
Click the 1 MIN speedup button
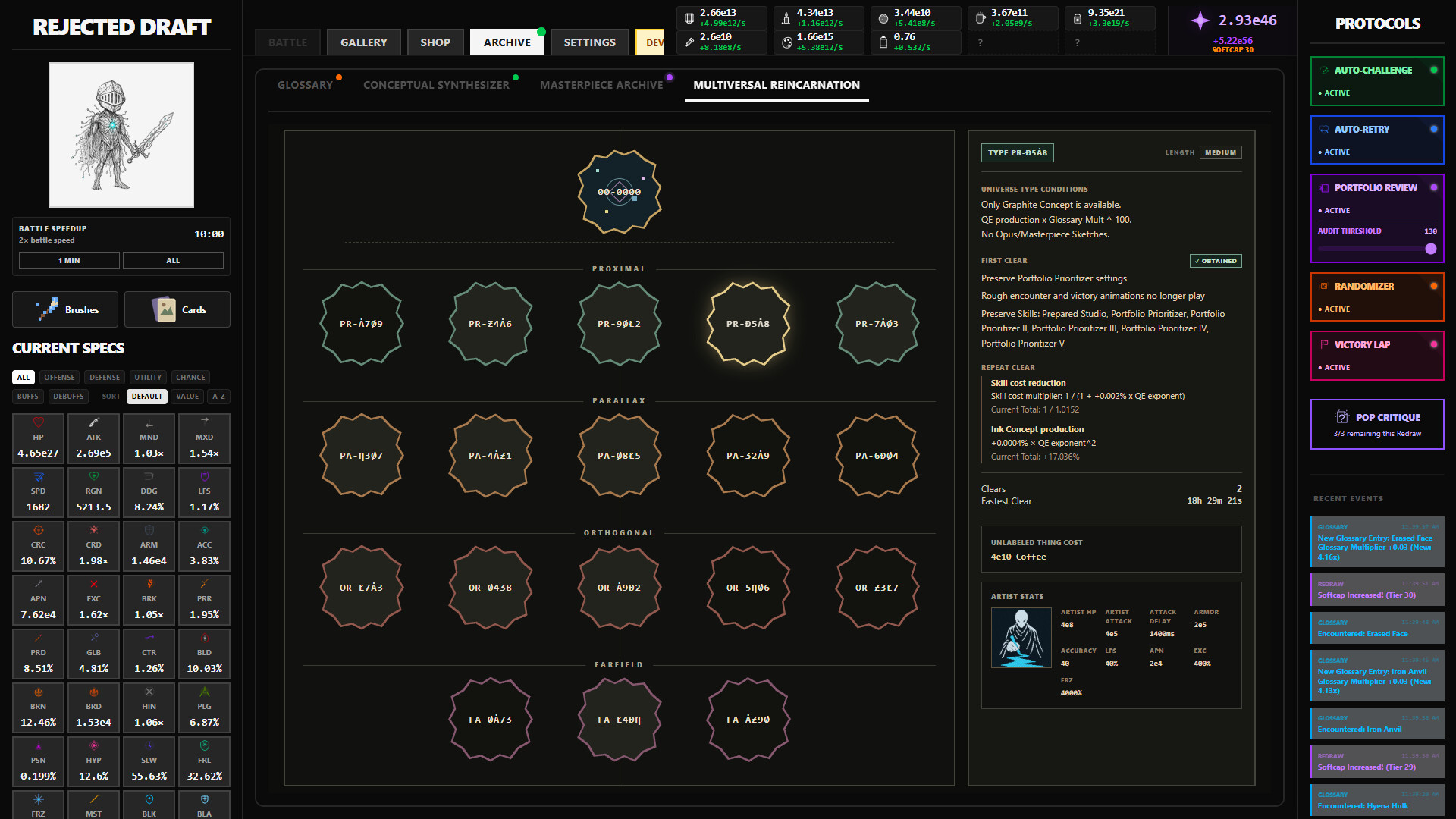tap(69, 260)
